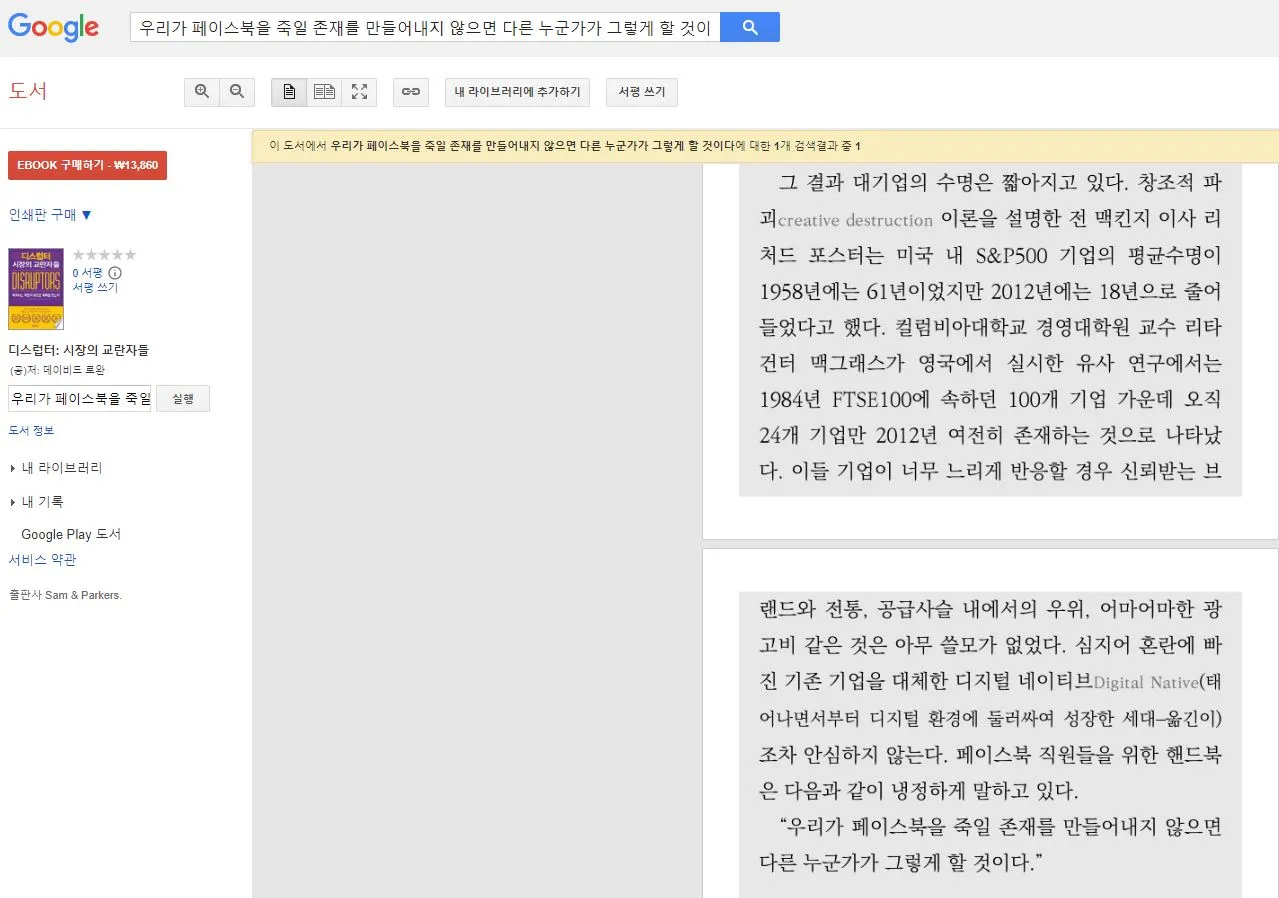Click the highlighted quote '우리가 페이스북을 죽일 존재를'
This screenshot has width=1279, height=898.
pyautogui.click(x=916, y=827)
